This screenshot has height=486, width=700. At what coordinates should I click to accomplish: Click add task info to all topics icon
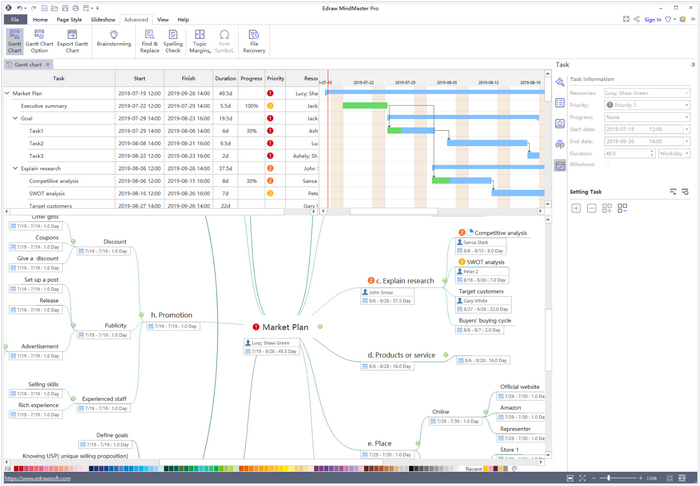(607, 208)
